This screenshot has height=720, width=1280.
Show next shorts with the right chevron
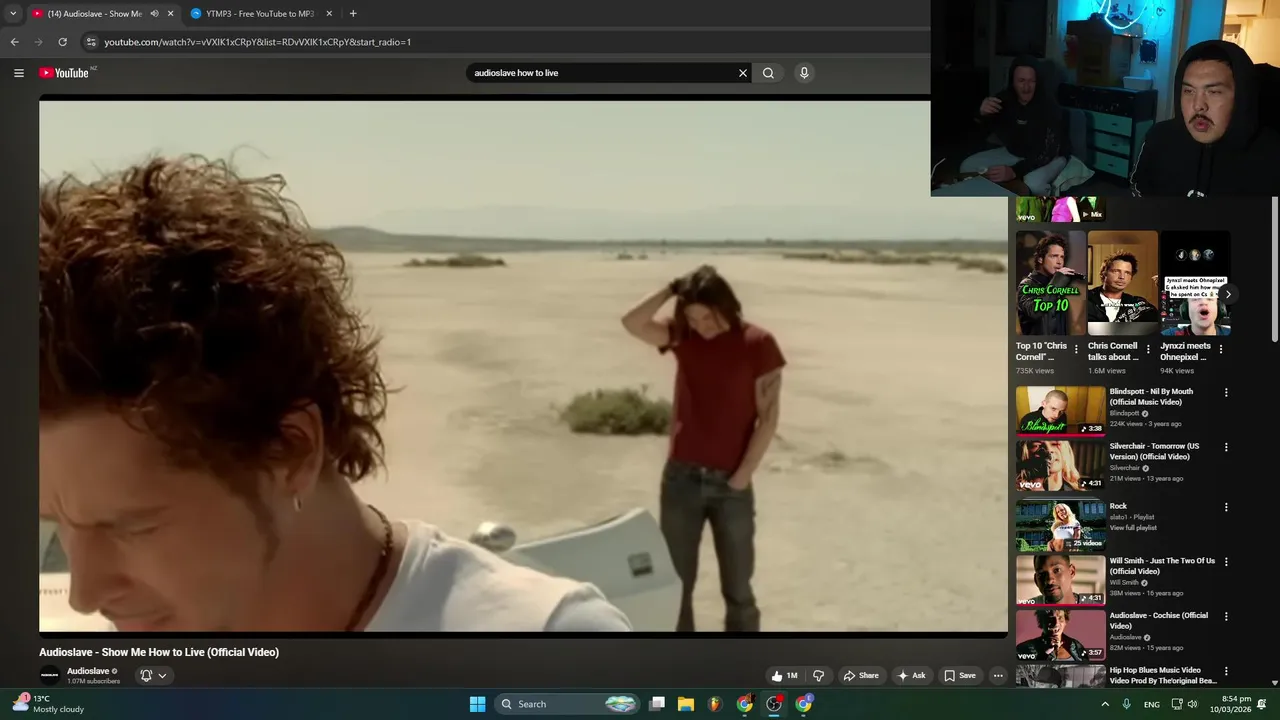point(1228,294)
